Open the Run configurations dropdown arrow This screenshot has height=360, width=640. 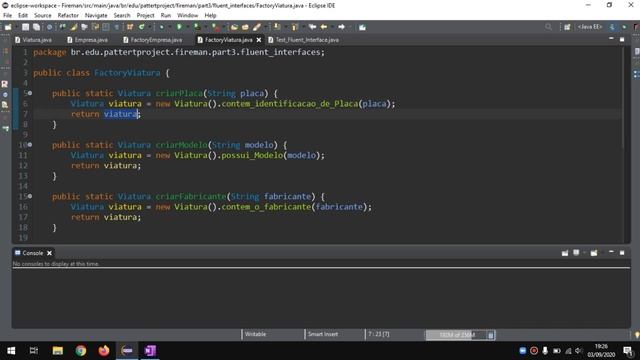pyautogui.click(x=187, y=27)
